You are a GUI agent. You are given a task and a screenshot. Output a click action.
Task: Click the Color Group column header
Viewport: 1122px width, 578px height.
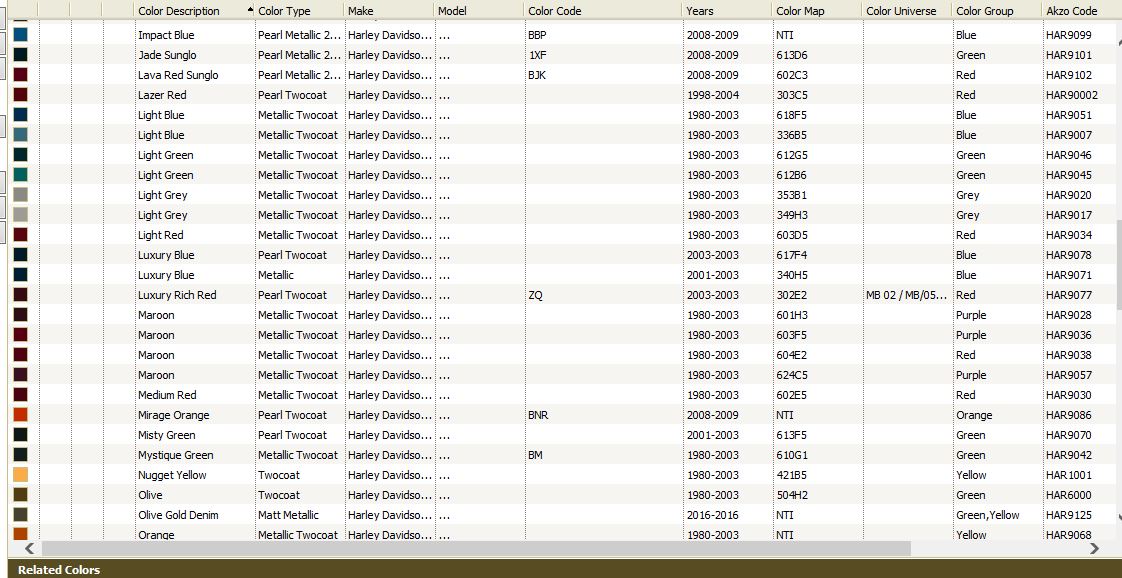997,11
